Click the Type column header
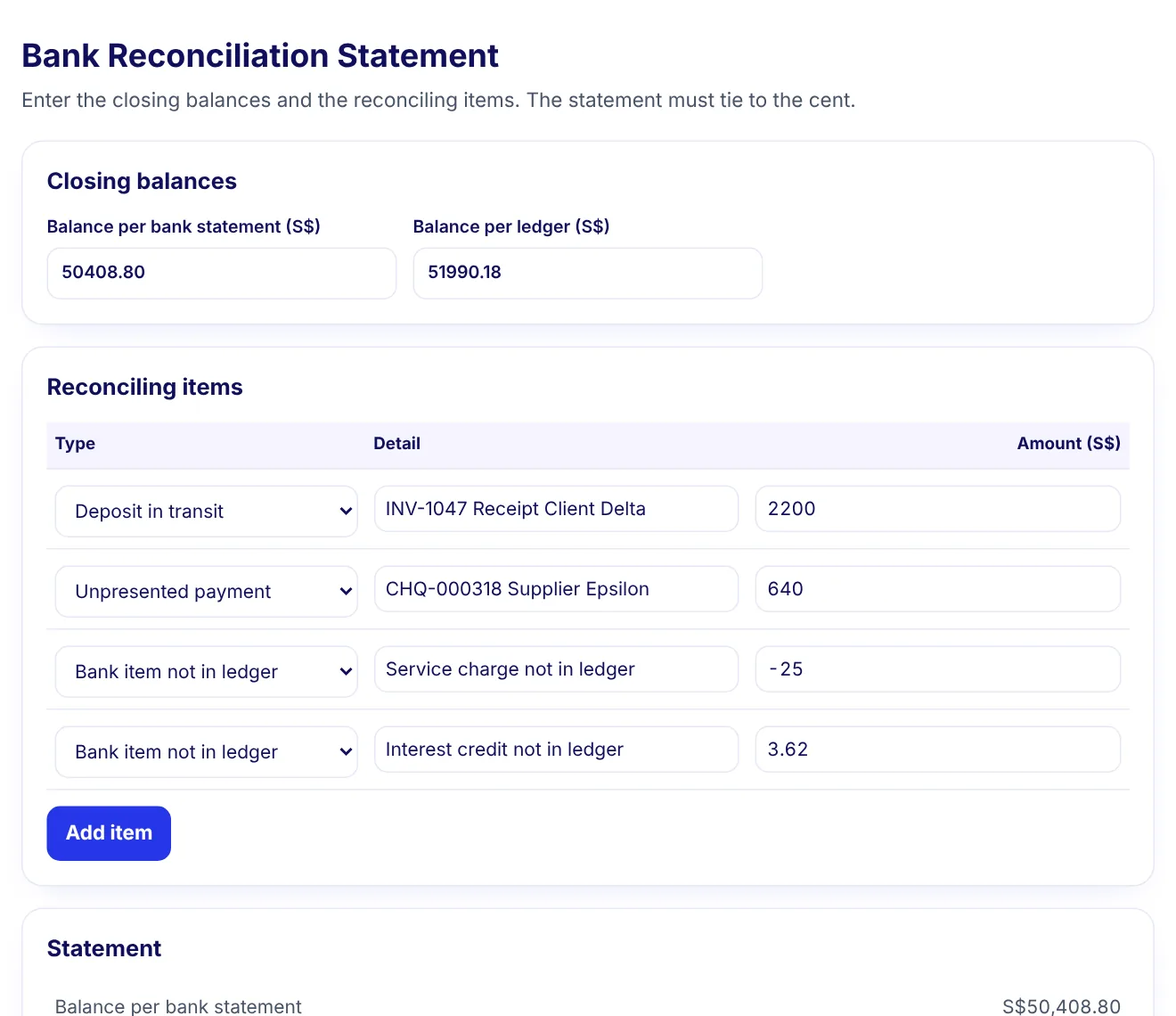1176x1016 pixels. [x=75, y=444]
